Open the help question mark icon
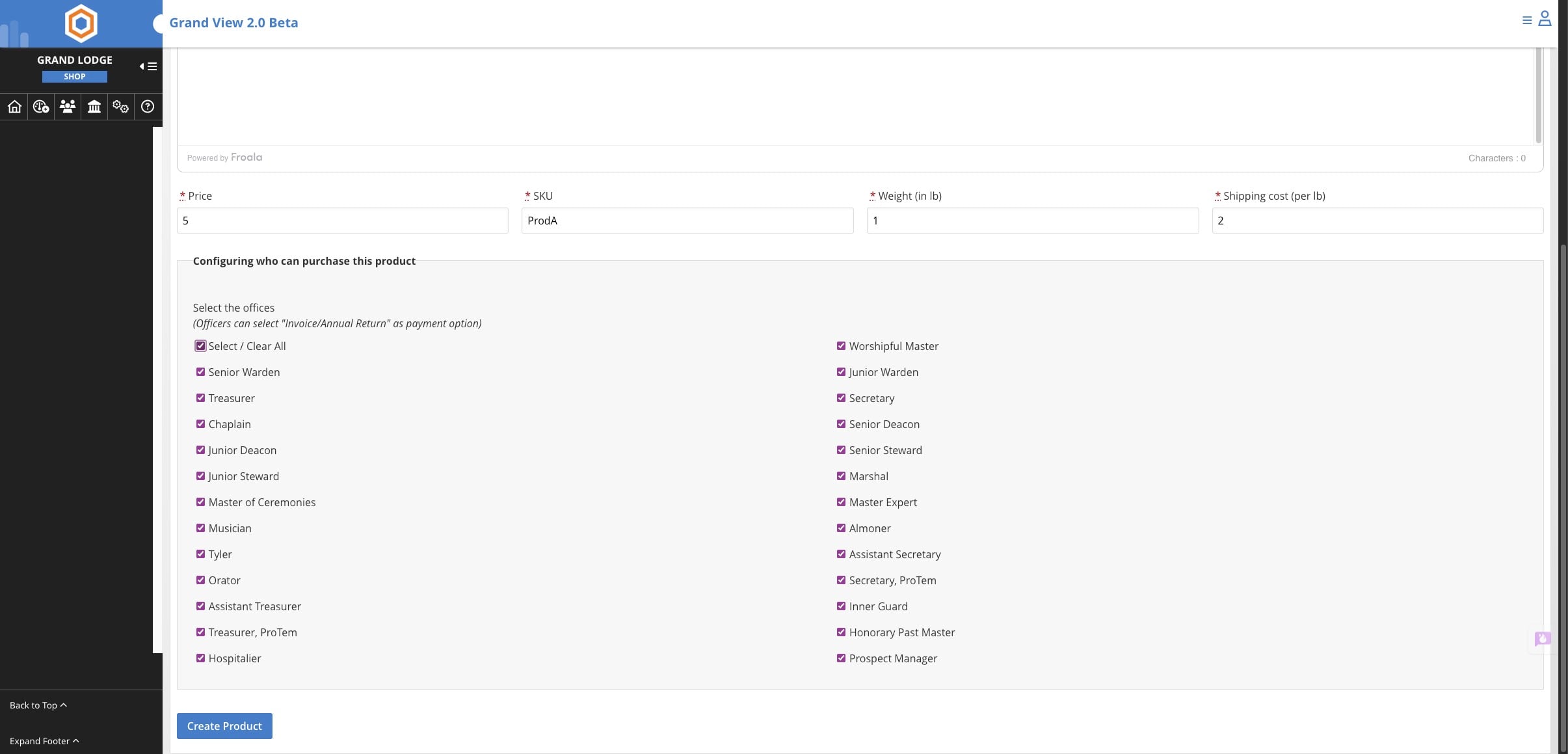Image resolution: width=1568 pixels, height=754 pixels. coord(148,107)
